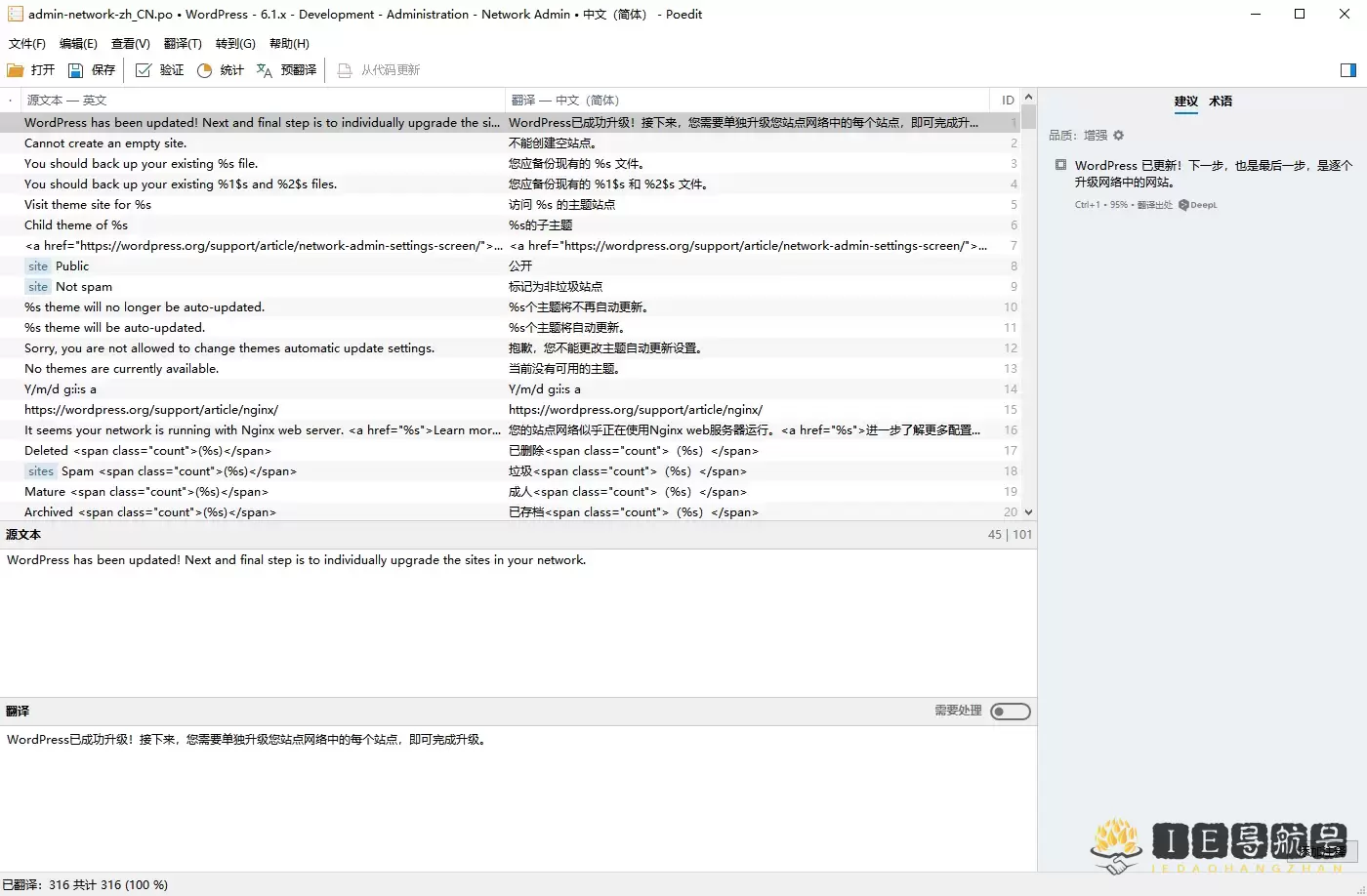Sort by the 翻译 — 中文（简体） column header
The width and height of the screenshot is (1367, 896).
pyautogui.click(x=747, y=101)
